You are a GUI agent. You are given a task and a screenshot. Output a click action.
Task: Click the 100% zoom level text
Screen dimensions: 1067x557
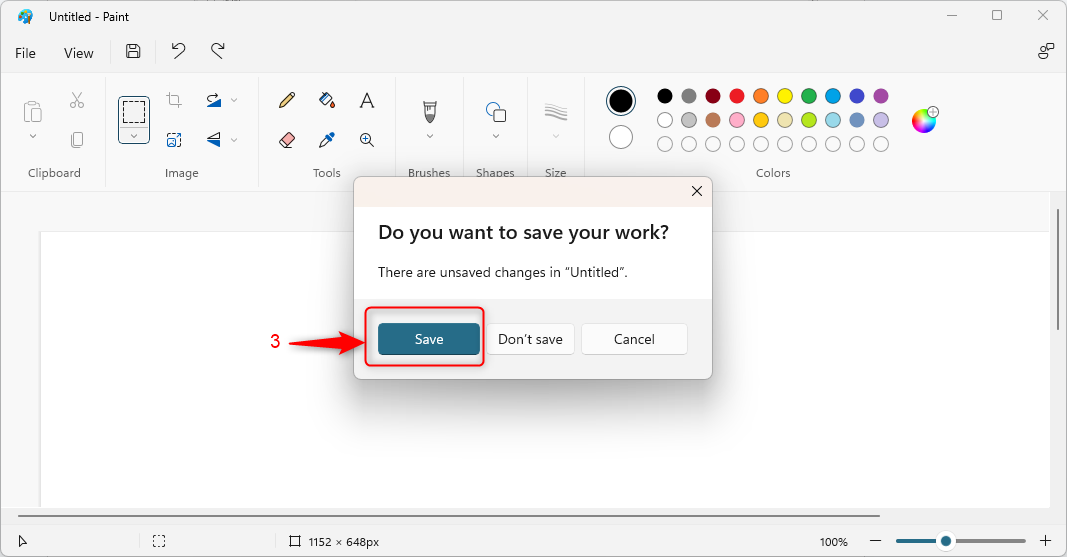(x=834, y=542)
